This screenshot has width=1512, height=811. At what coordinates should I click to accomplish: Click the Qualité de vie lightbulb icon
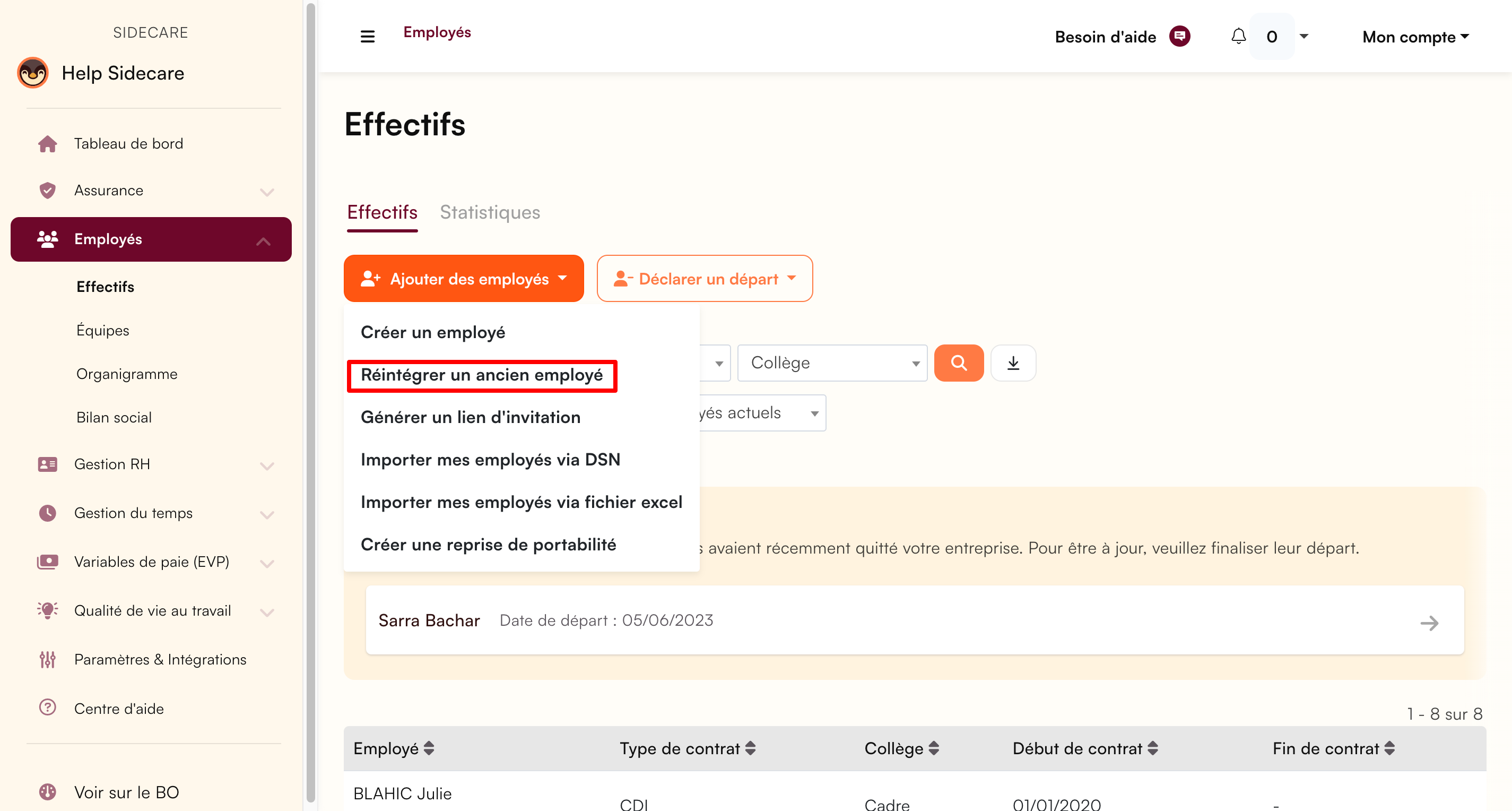point(48,610)
